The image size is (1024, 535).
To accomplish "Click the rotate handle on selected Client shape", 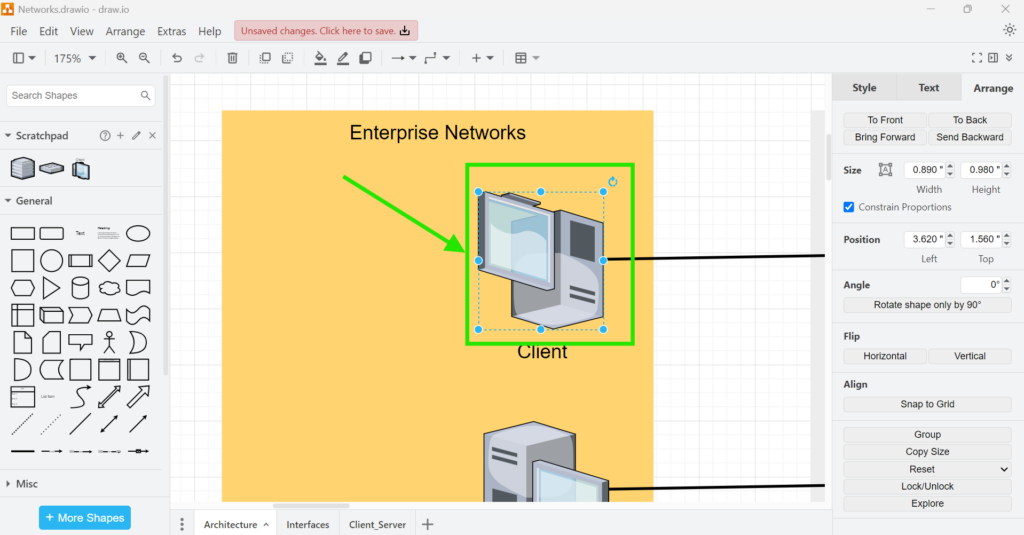I will click(613, 182).
